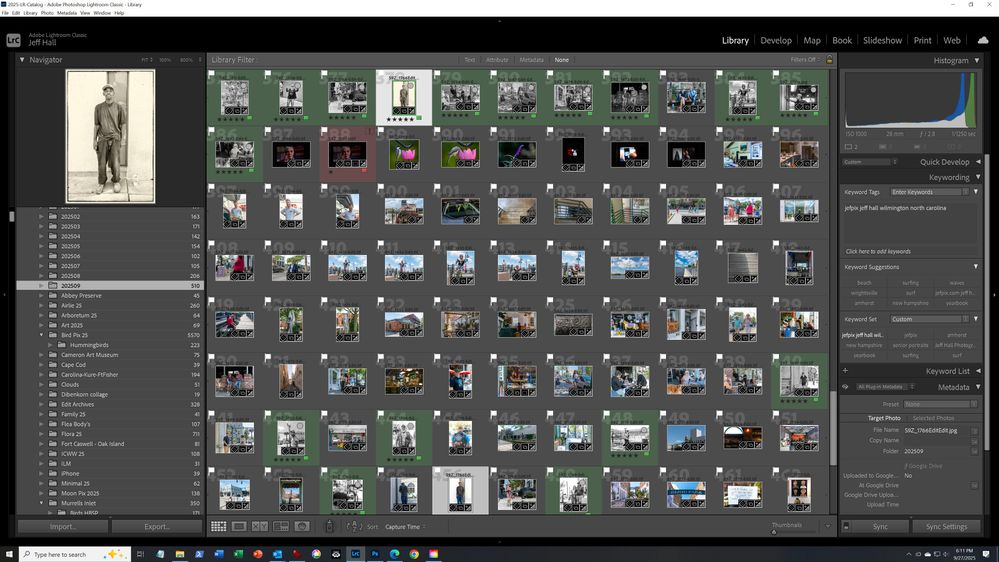Open People view face icon
The width and height of the screenshot is (999, 562).
[x=302, y=526]
